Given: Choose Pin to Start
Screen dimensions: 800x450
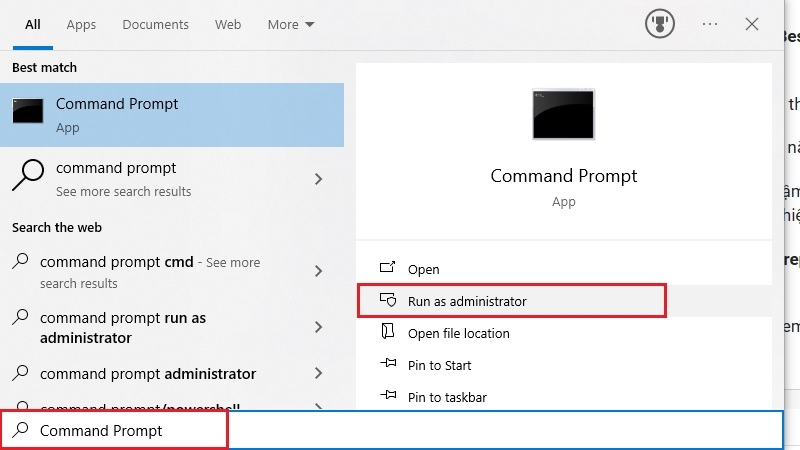Looking at the screenshot, I should [x=564, y=365].
